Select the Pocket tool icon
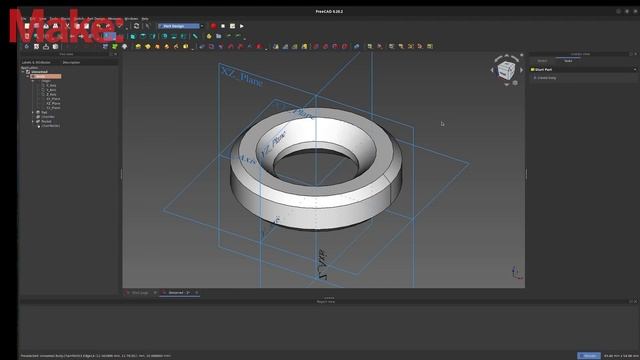The width and height of the screenshot is (640, 360). (202, 47)
